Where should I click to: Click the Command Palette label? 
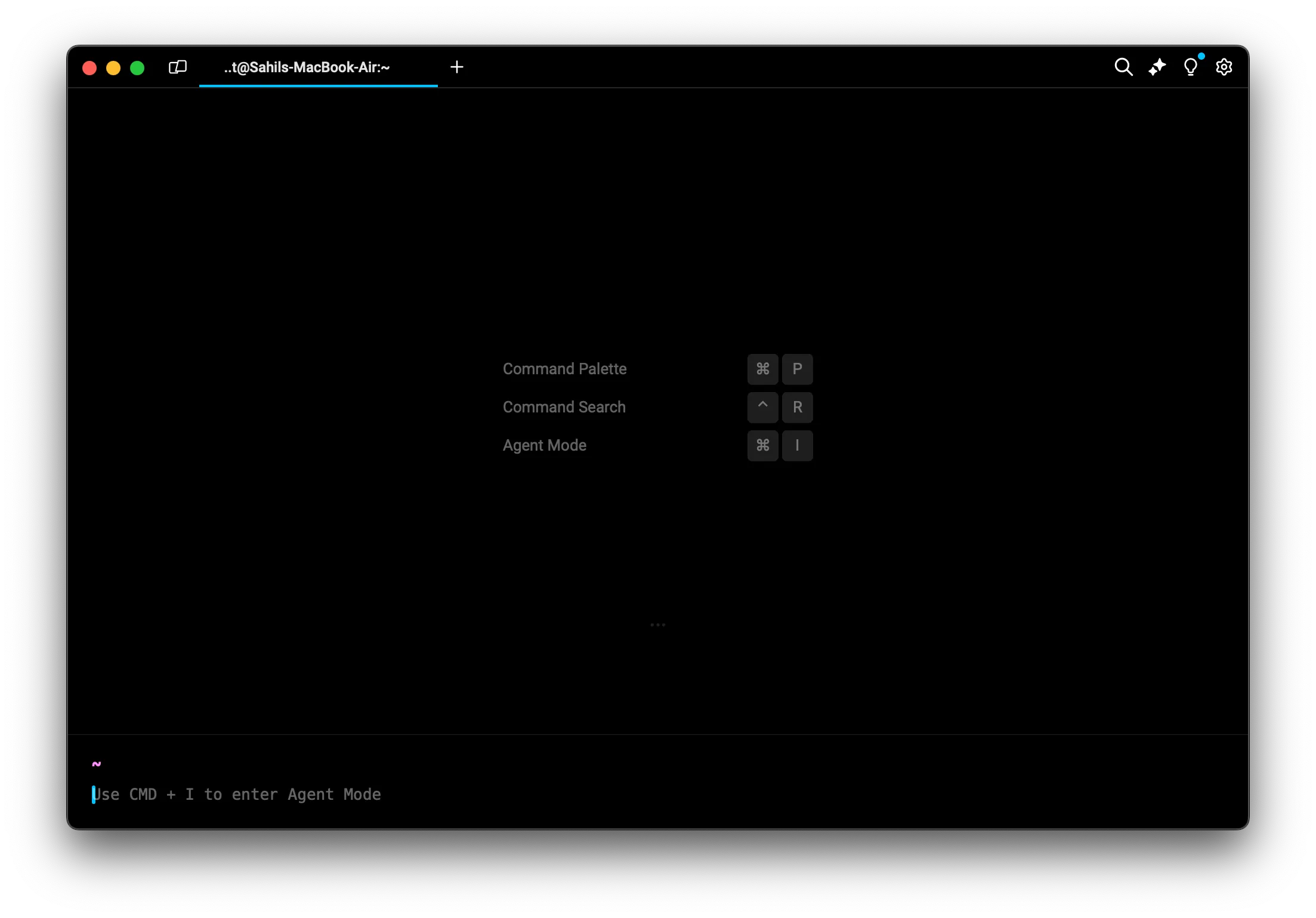point(564,369)
